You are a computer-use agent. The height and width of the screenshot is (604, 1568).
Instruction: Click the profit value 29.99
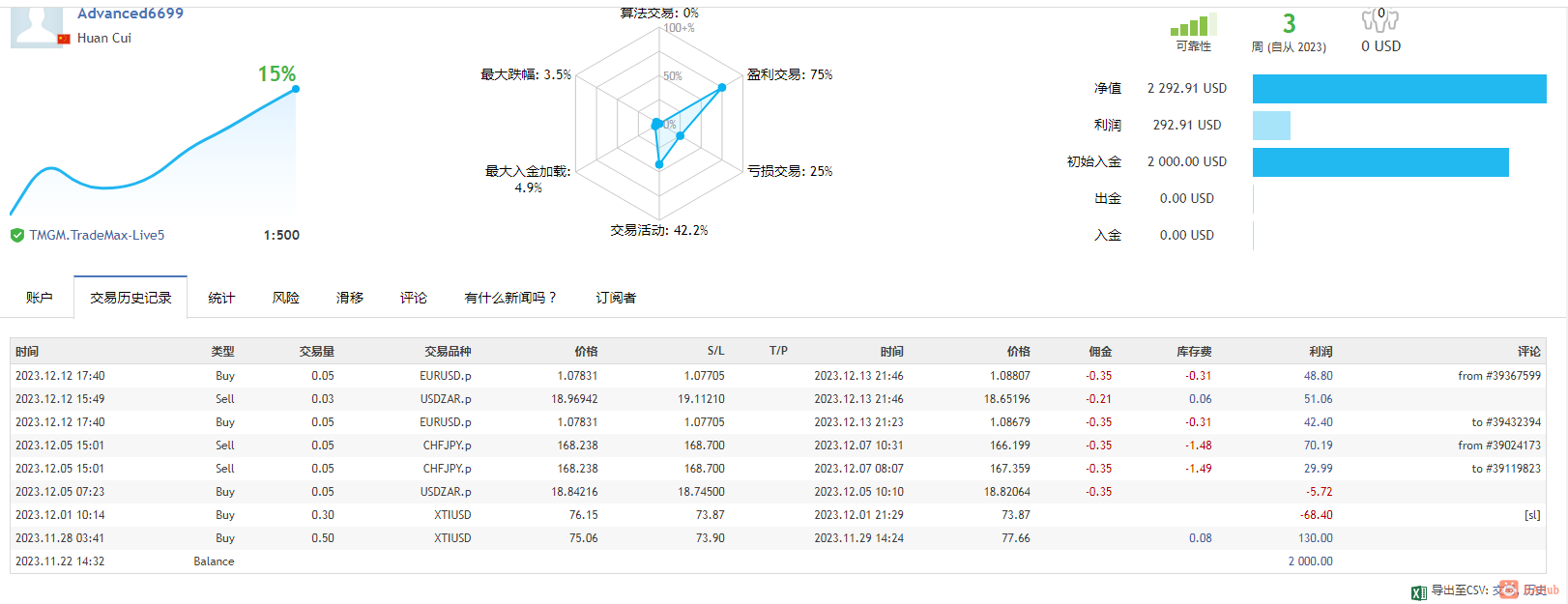pos(1319,469)
